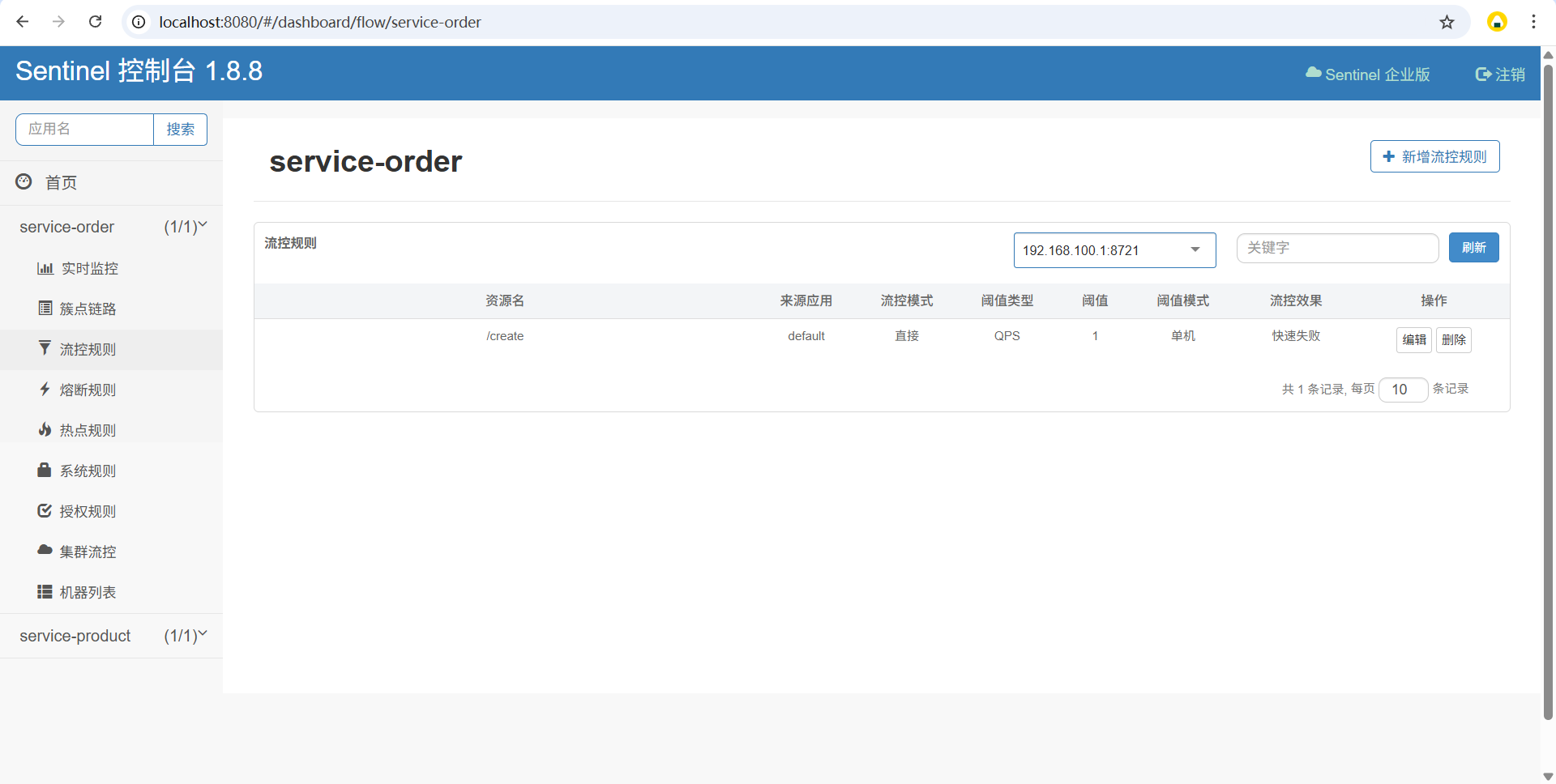The image size is (1556, 784).
Task: Open 簇点链路 menu item
Action: pyautogui.click(x=111, y=309)
